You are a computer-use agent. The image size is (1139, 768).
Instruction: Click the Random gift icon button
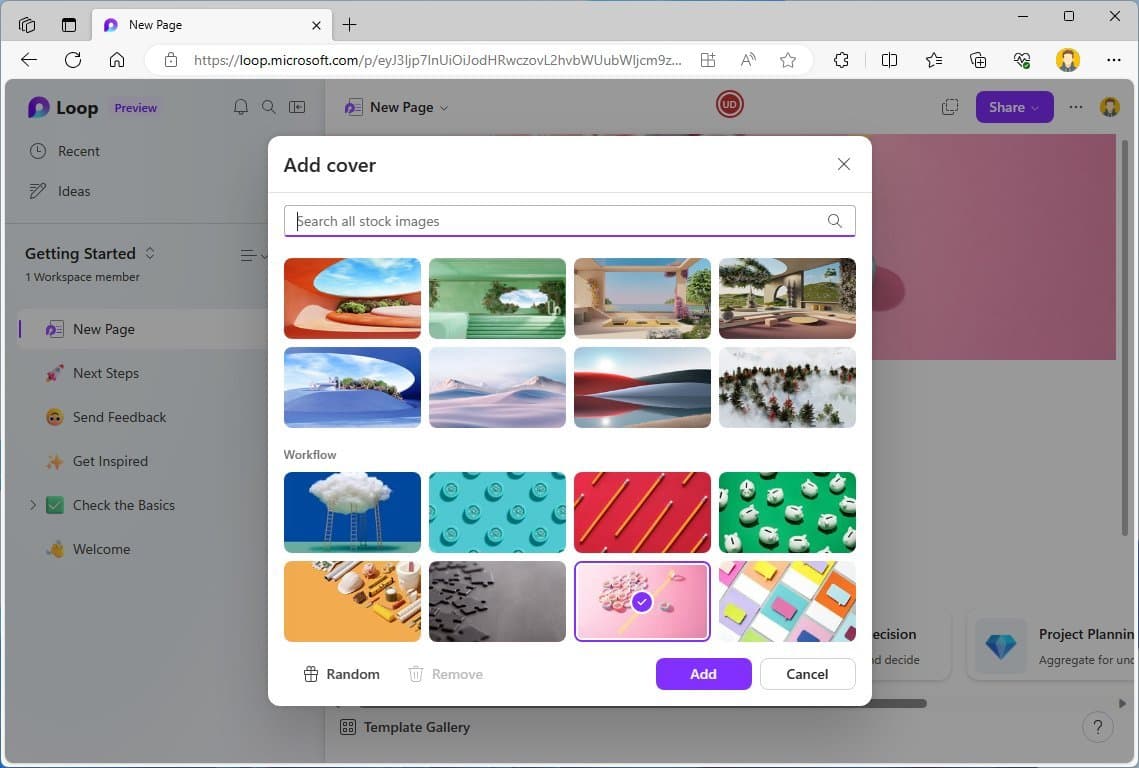click(x=342, y=674)
